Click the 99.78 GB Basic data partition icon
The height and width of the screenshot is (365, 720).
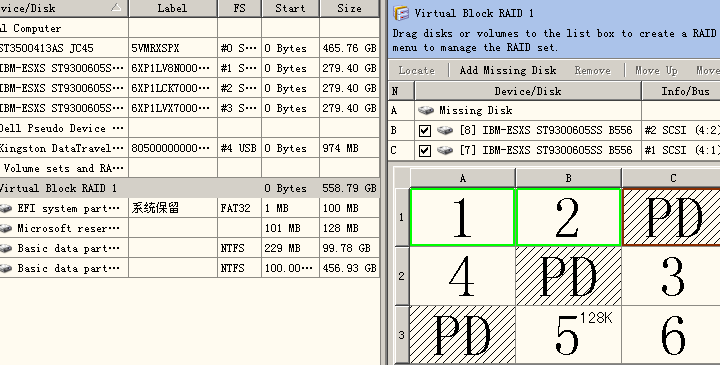coord(6,248)
